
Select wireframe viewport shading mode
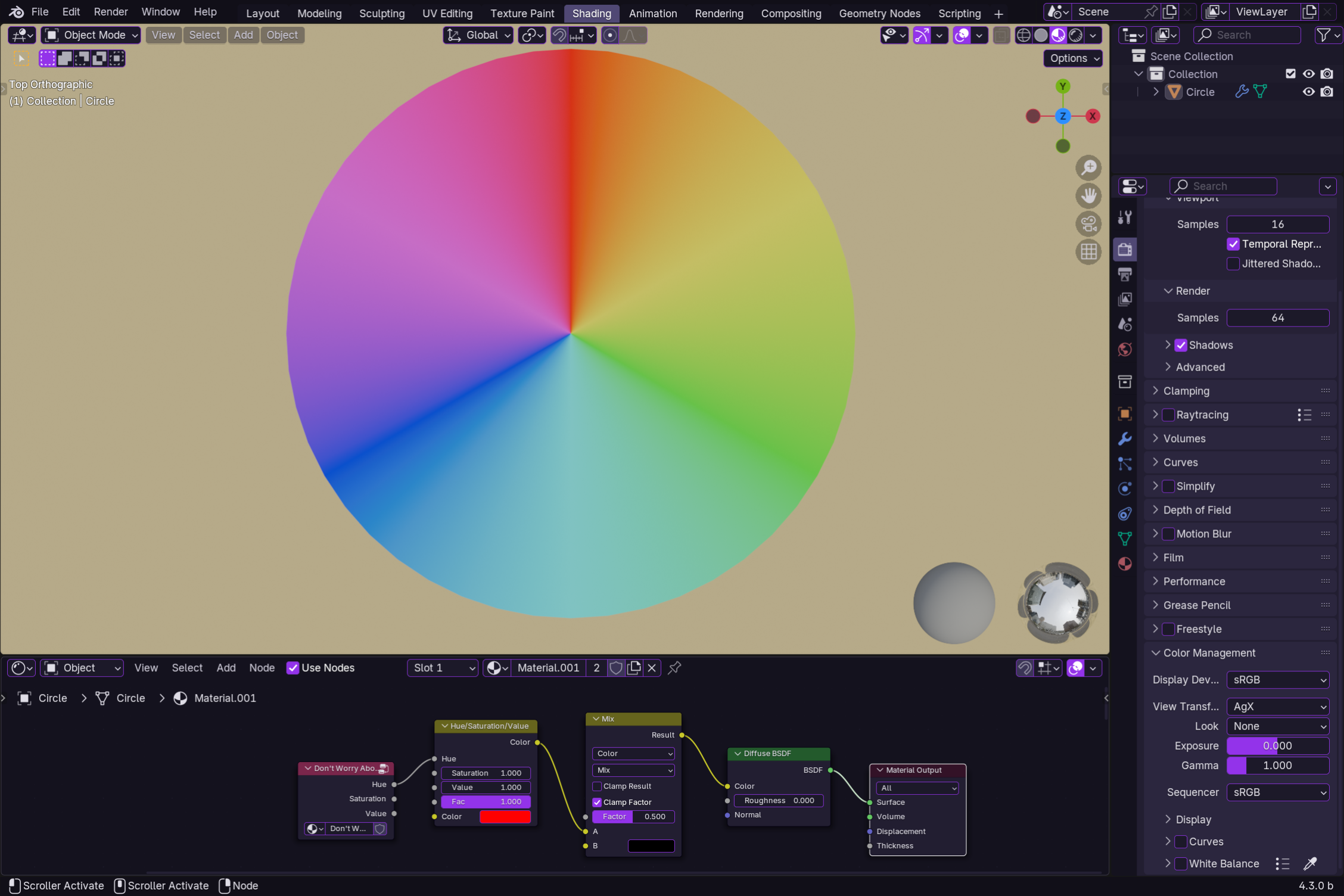[x=1023, y=35]
